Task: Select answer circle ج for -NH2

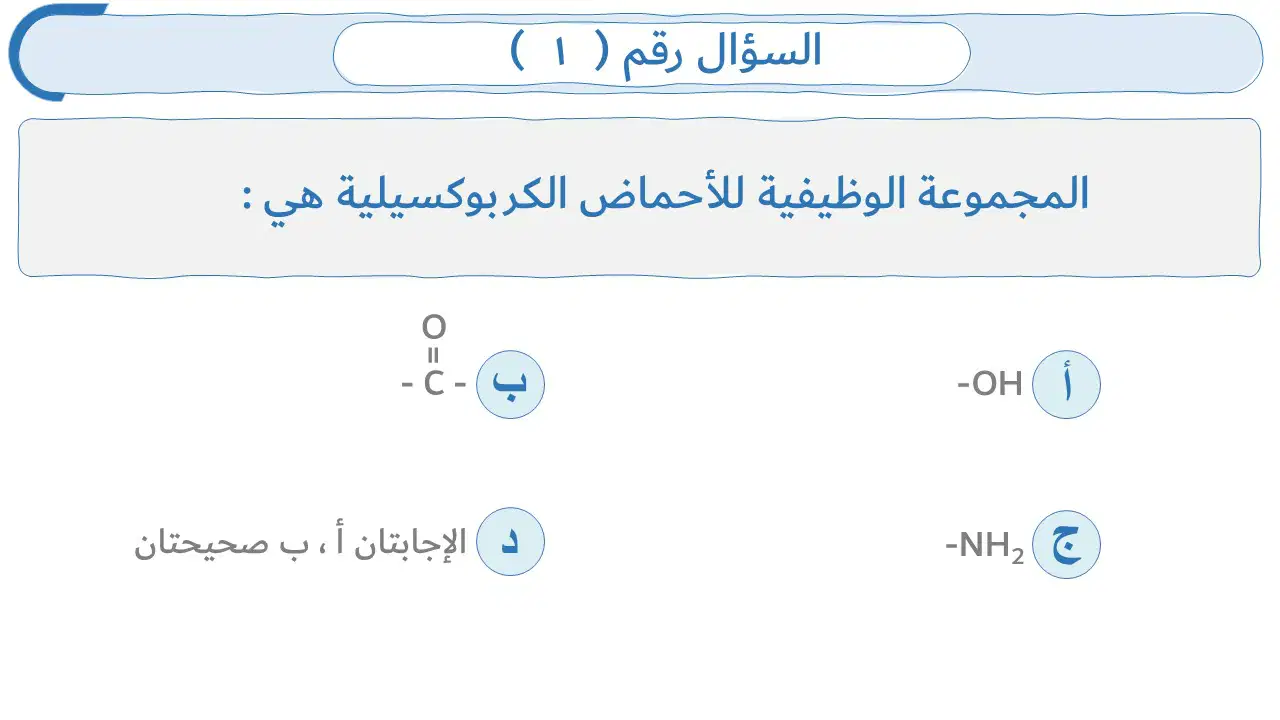Action: pos(1066,545)
